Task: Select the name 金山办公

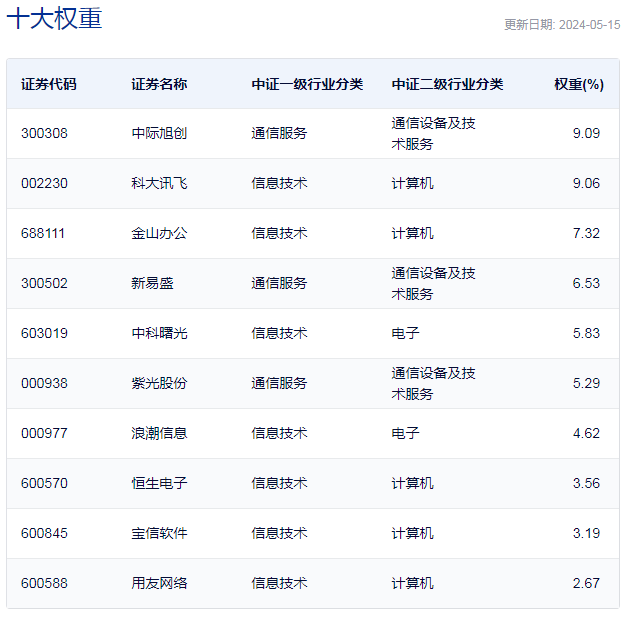Action: coord(159,233)
